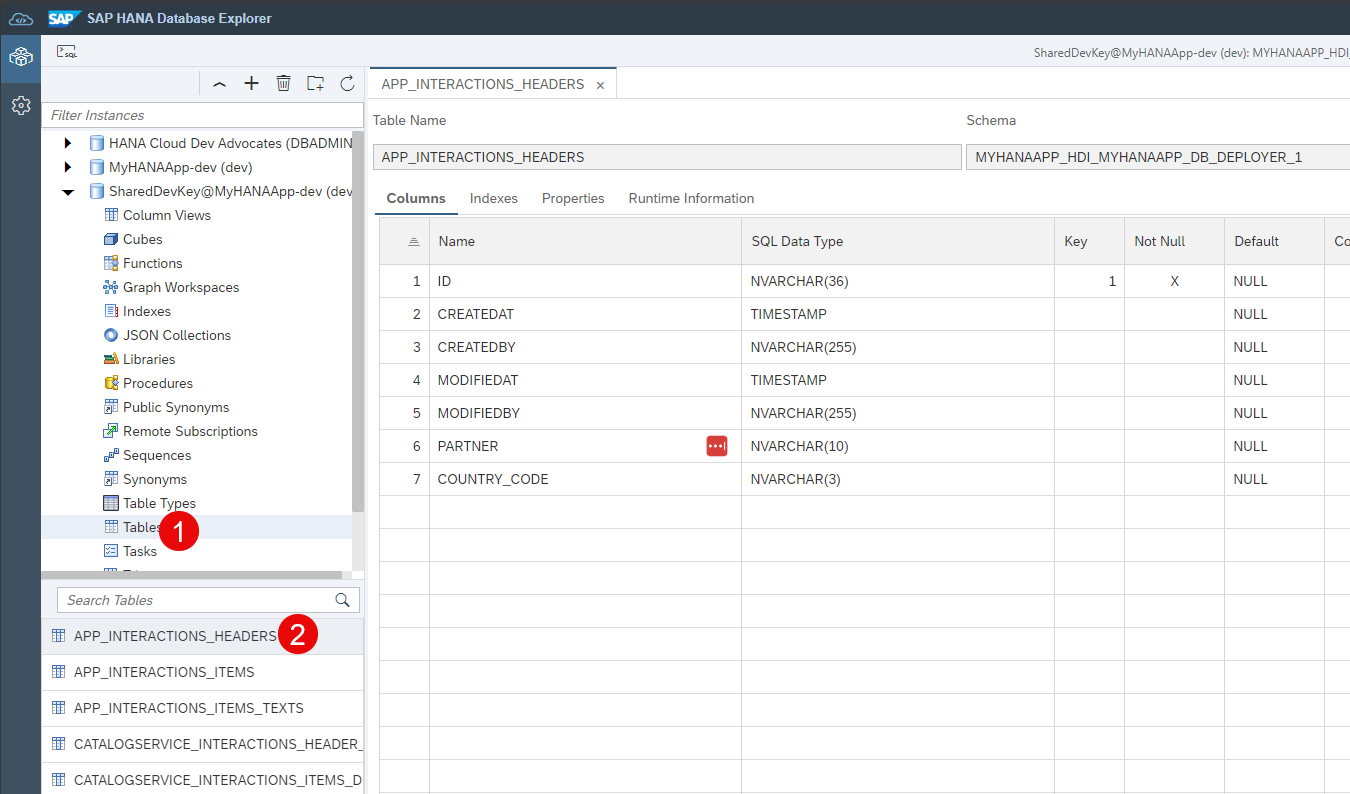Viewport: 1350px width, 794px height.
Task: Create new folder group icon
Action: tap(315, 83)
